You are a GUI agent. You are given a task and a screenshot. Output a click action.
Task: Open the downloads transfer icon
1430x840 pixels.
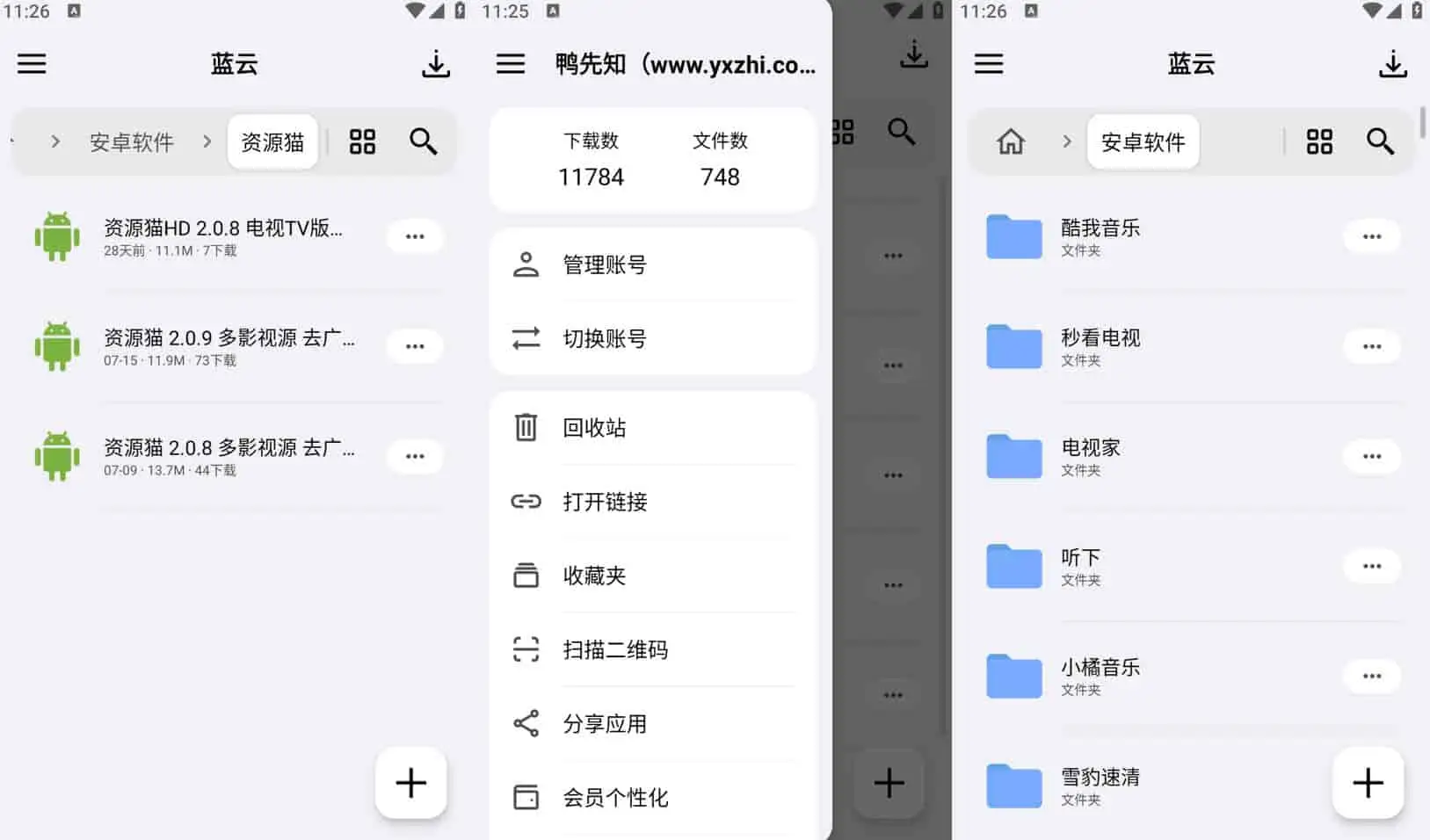436,63
